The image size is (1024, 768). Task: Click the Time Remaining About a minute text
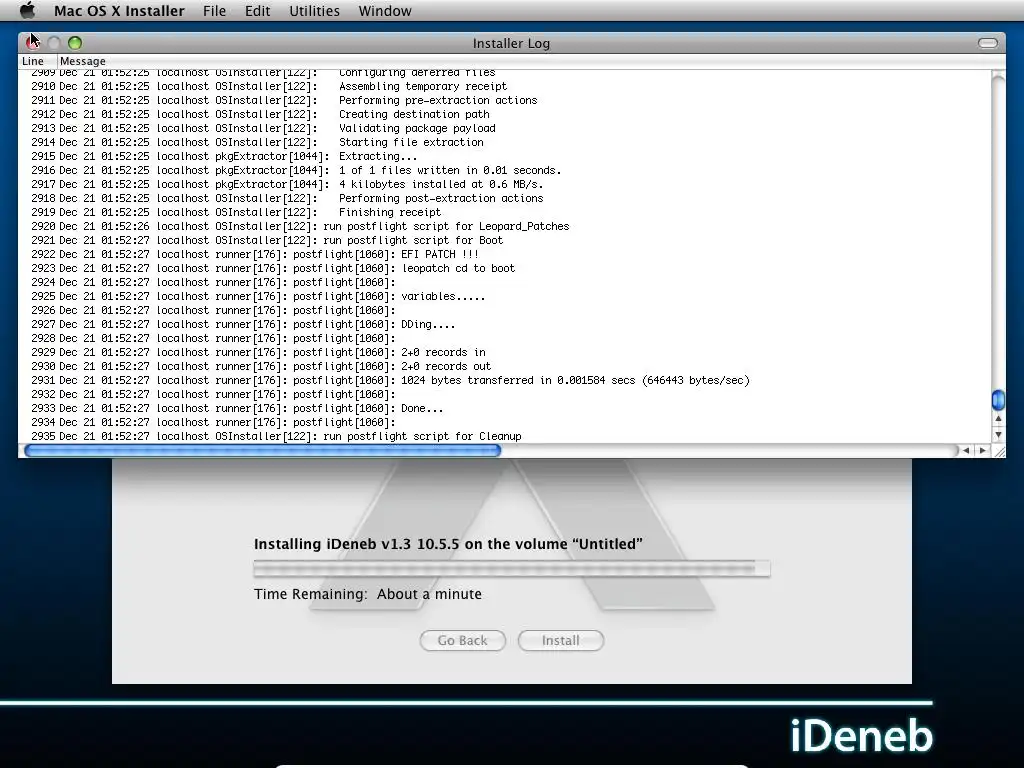(x=368, y=594)
